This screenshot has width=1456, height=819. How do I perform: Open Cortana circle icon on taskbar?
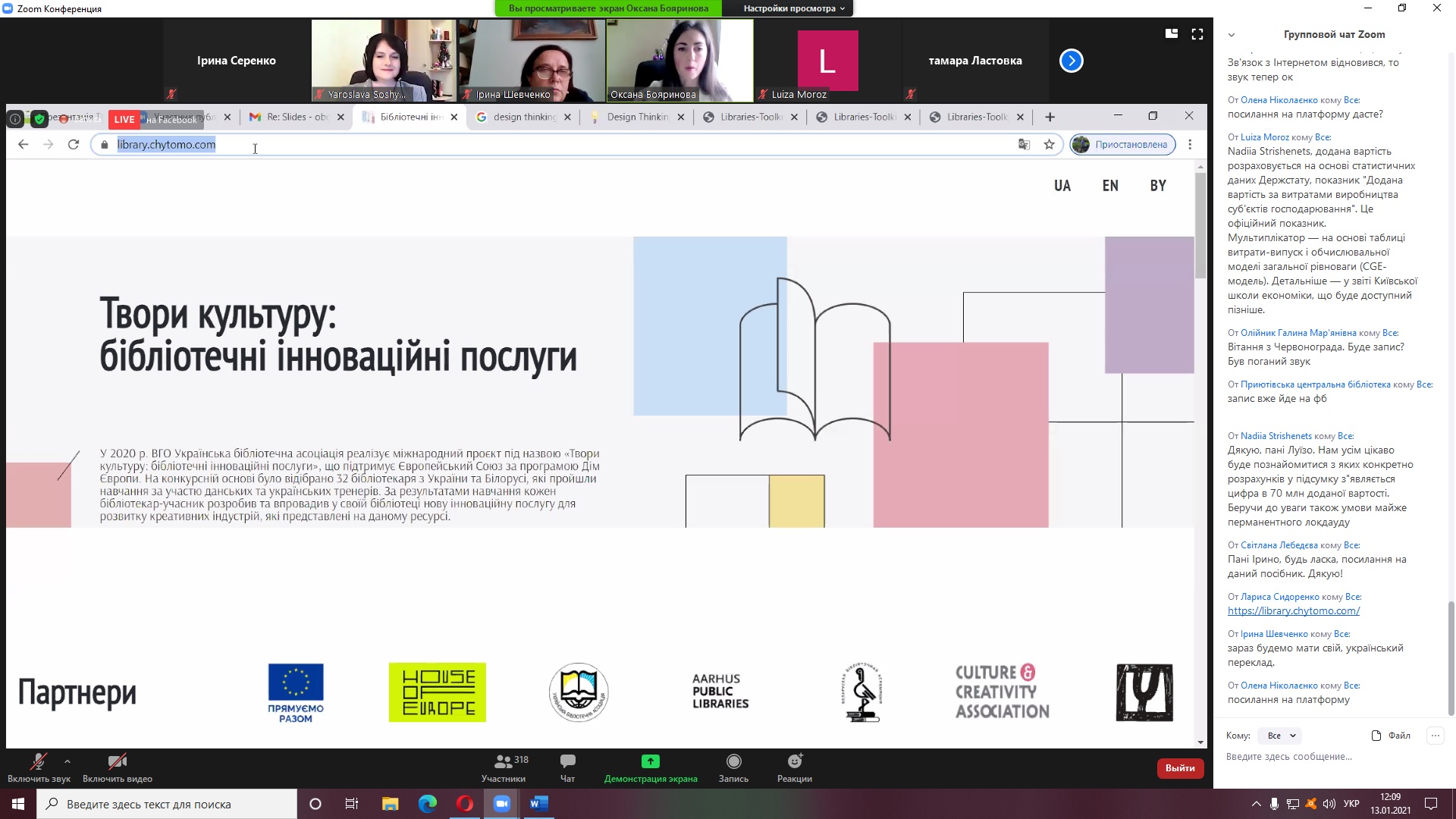point(315,804)
